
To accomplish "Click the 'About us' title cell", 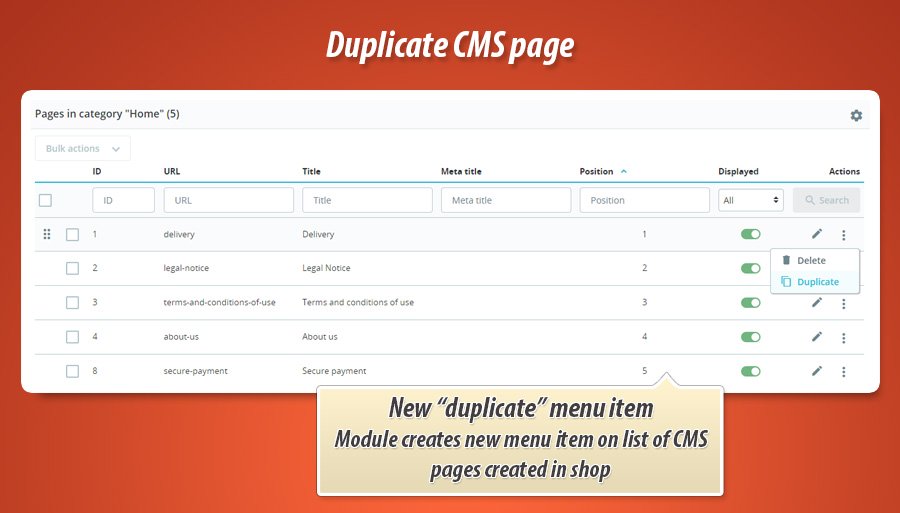I will (x=320, y=337).
